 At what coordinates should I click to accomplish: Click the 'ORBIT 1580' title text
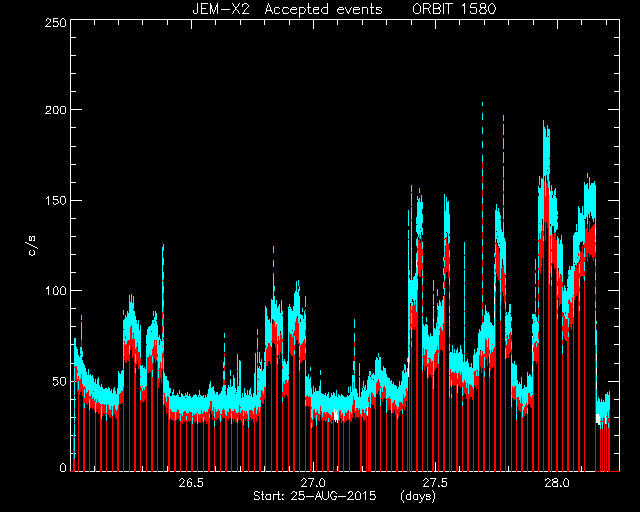[x=454, y=9]
